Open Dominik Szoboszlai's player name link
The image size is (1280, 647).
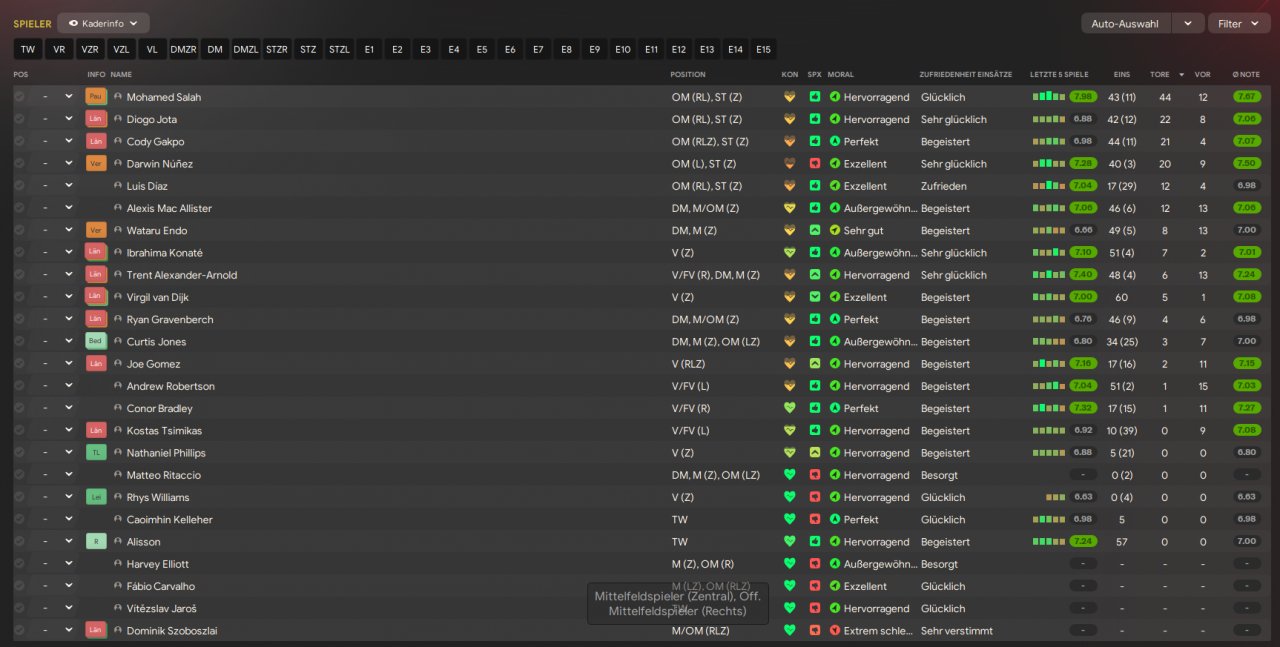point(174,631)
